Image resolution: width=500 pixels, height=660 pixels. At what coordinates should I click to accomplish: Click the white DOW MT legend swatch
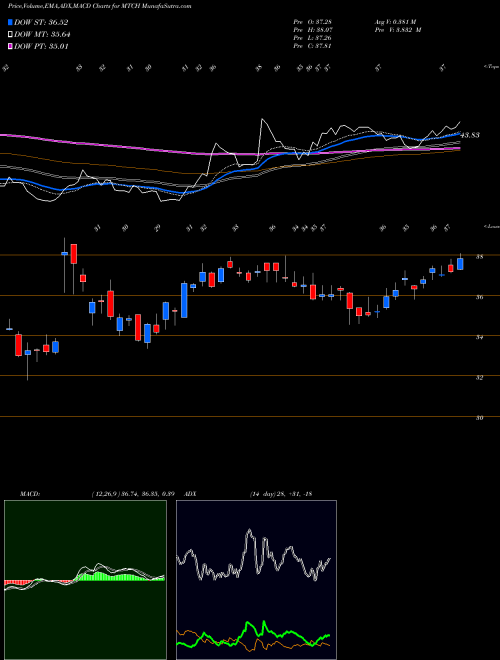pos(10,35)
